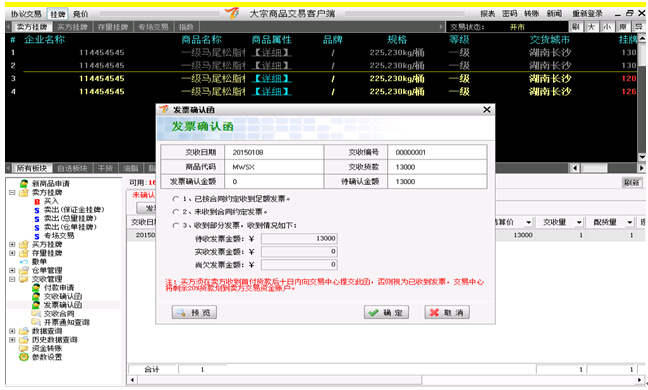Viewport: 648px width, 390px height.
Task: Click the 确定 confirm button
Action: coord(386,313)
